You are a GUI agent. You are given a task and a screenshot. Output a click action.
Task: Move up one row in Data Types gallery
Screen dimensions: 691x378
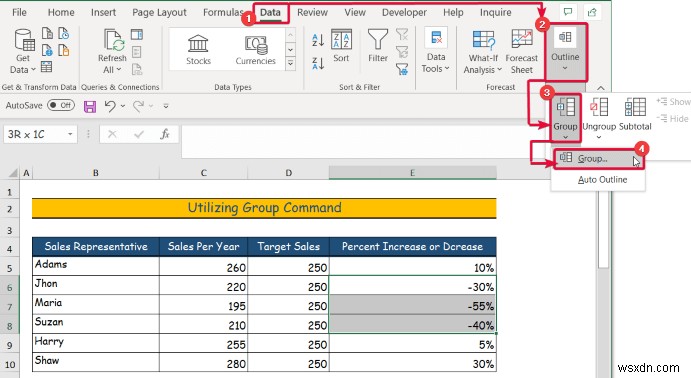click(x=290, y=35)
